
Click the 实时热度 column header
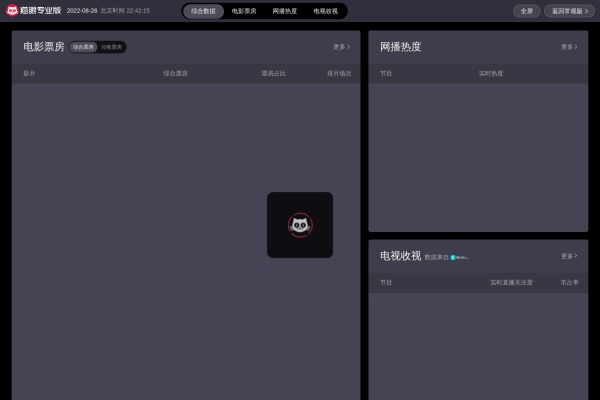click(x=491, y=73)
